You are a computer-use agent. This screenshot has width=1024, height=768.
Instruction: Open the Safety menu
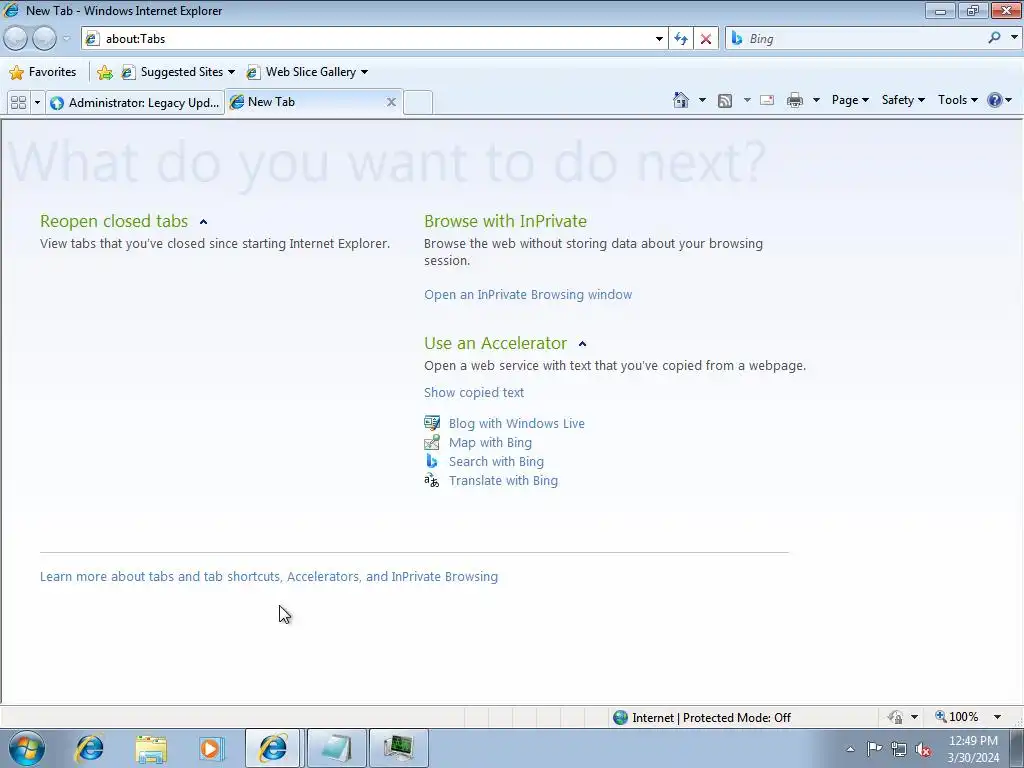tap(903, 100)
